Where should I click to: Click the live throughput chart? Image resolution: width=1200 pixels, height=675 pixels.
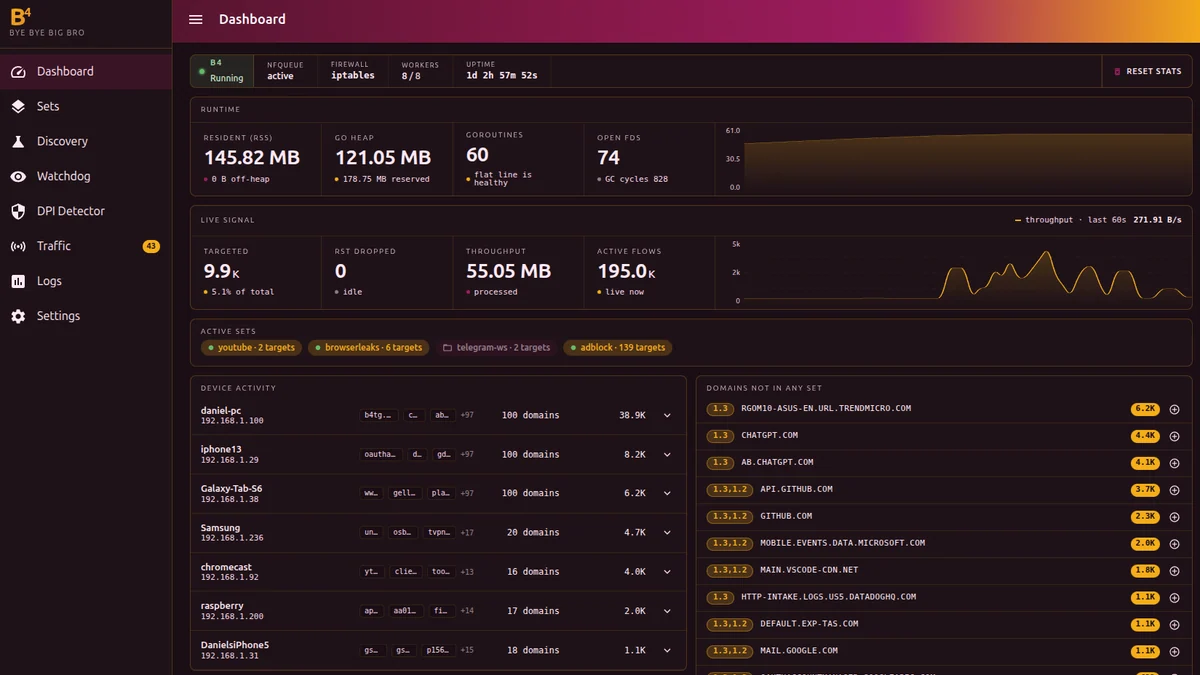(968, 272)
